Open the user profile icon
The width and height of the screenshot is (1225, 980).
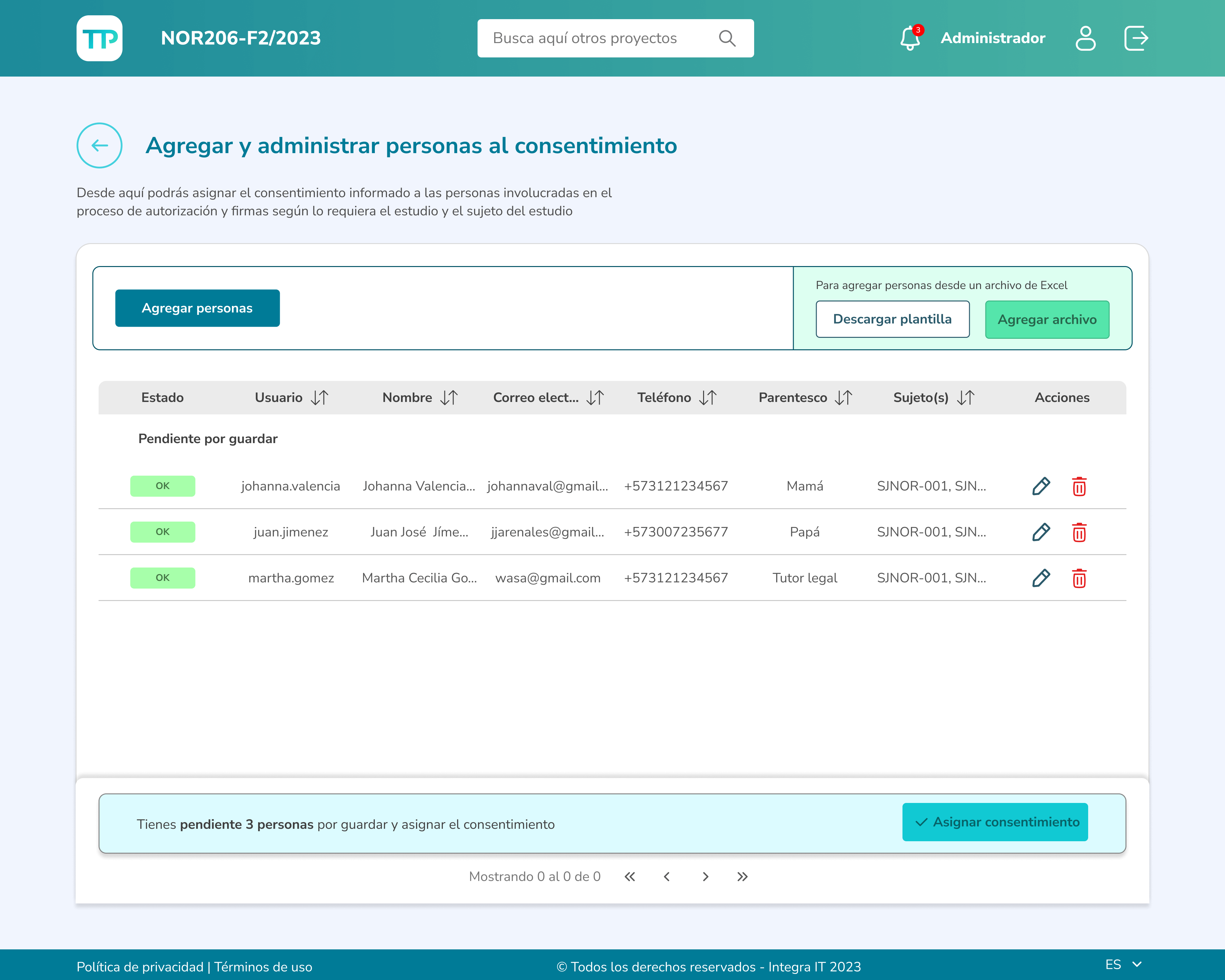point(1085,38)
